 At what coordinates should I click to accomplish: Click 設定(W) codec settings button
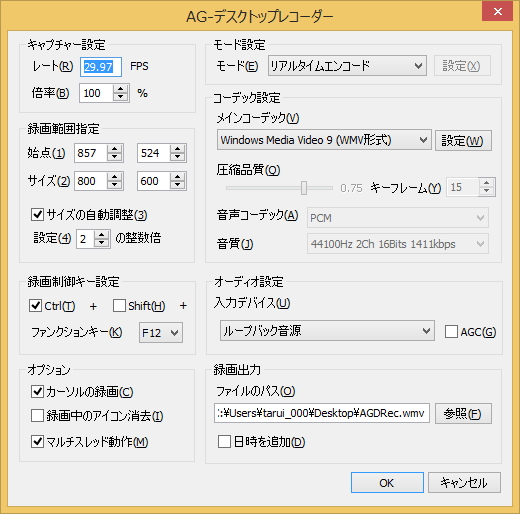(463, 141)
